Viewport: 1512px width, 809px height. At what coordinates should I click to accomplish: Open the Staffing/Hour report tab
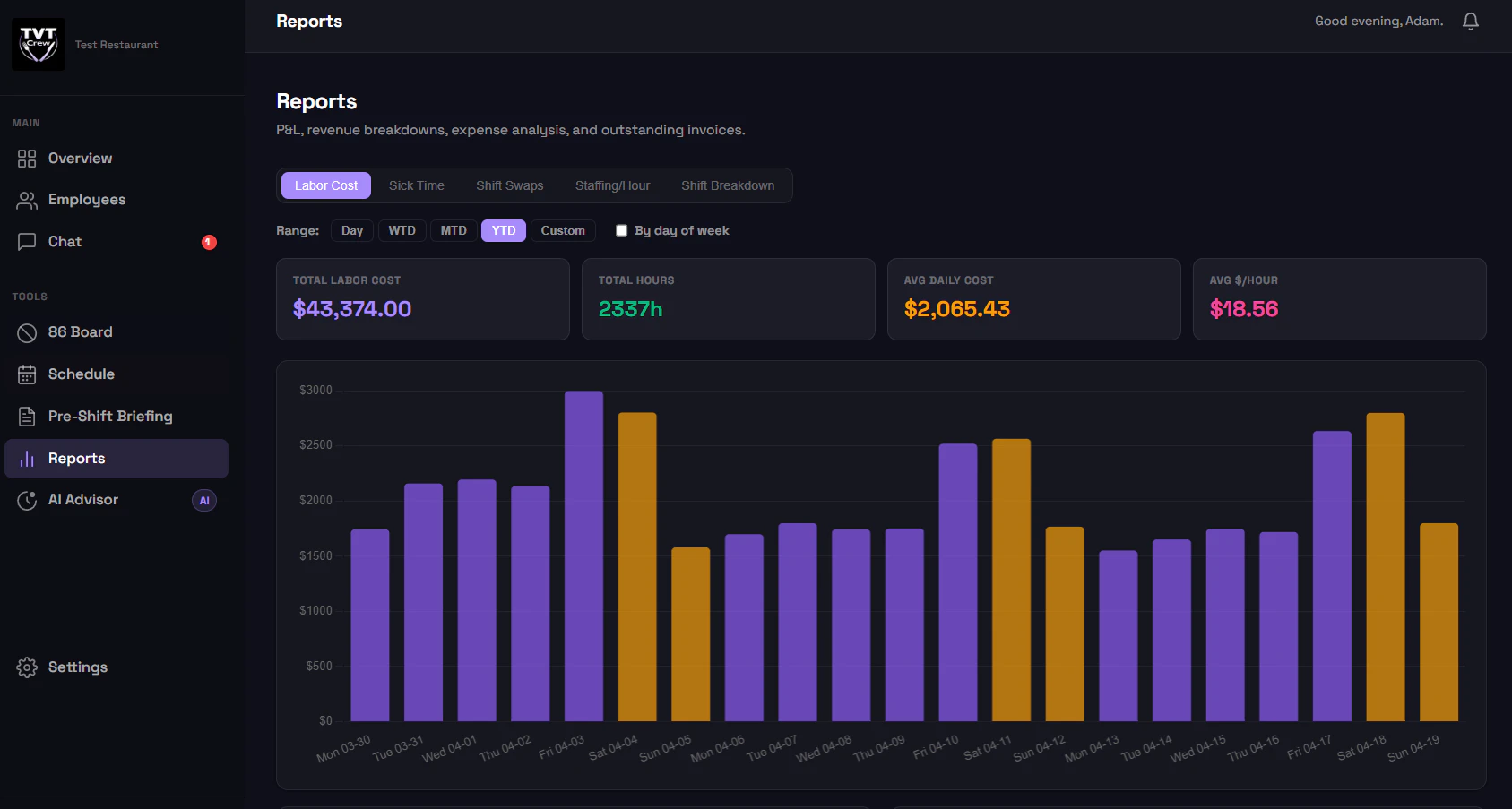tap(612, 185)
